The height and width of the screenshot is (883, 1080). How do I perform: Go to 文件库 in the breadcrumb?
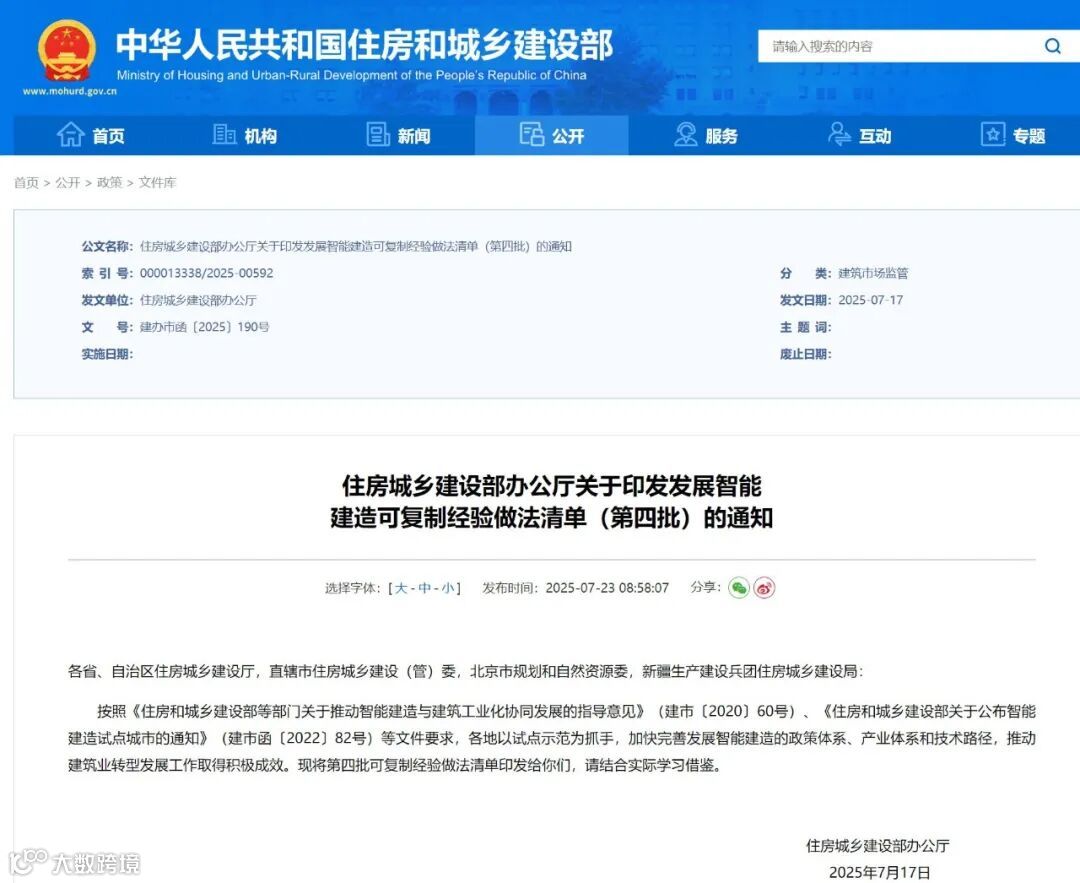click(x=158, y=183)
